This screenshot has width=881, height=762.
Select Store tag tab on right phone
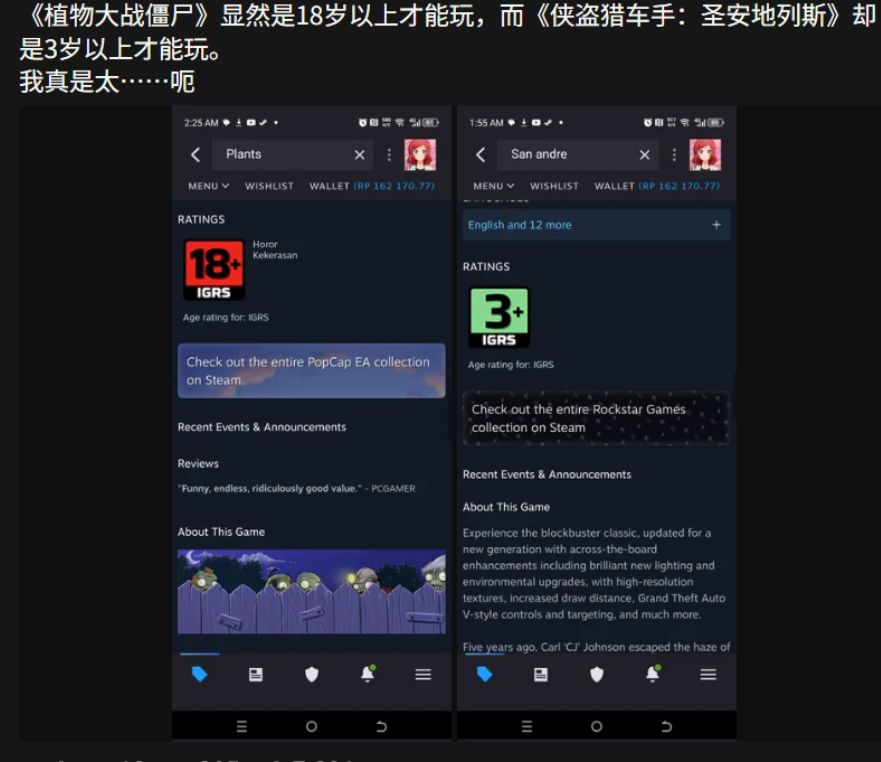point(484,674)
